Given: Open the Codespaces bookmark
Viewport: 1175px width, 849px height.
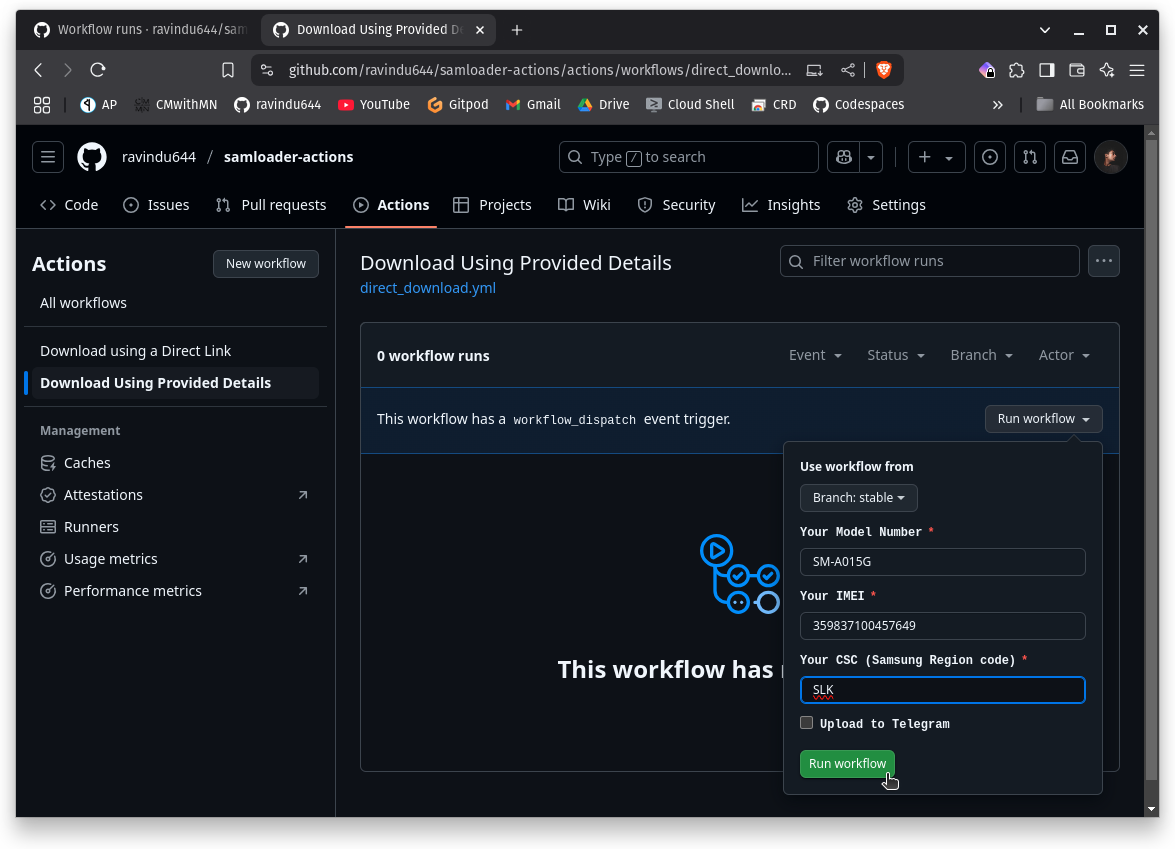Looking at the screenshot, I should (x=859, y=105).
